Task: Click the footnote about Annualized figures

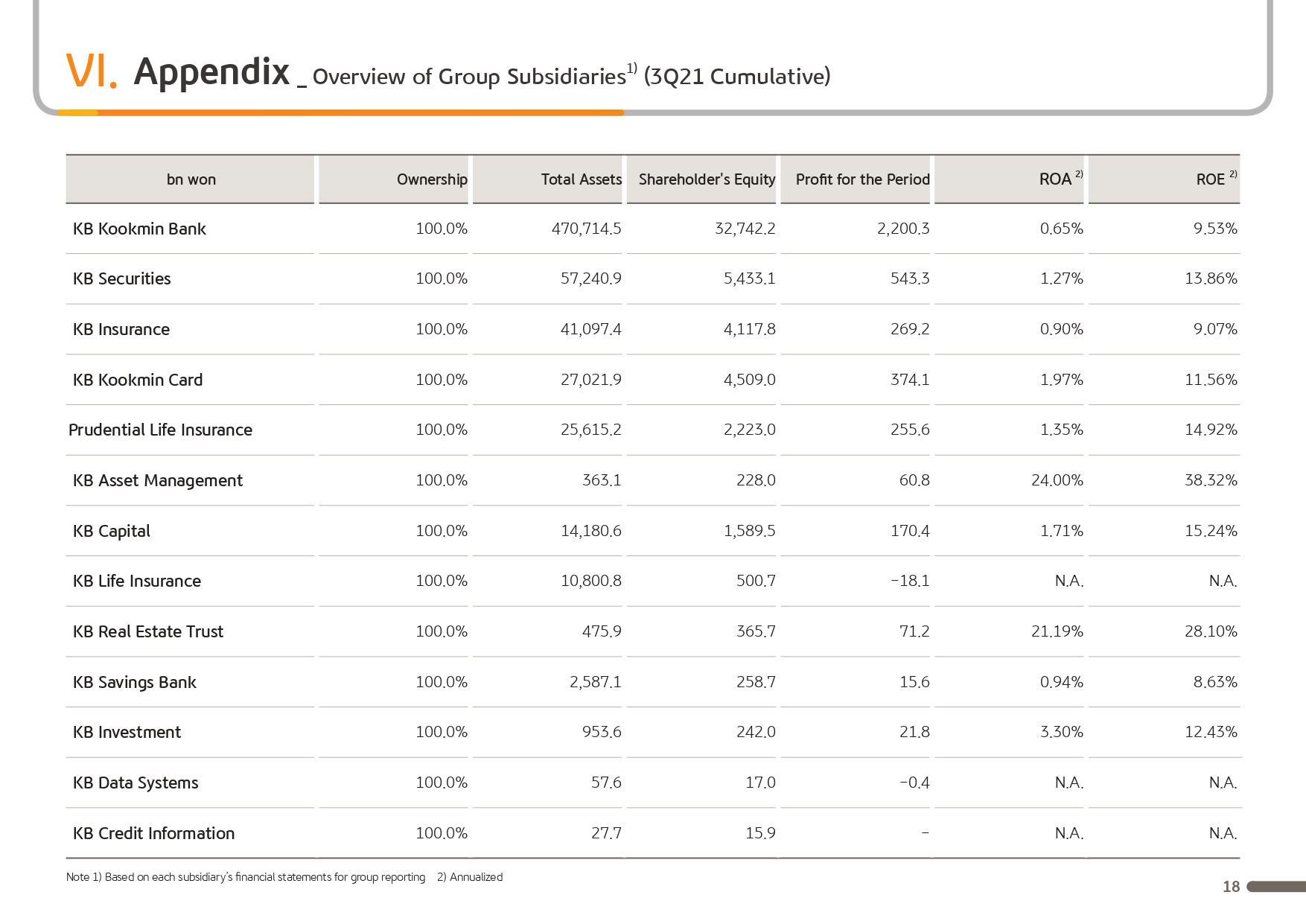Action: point(470,877)
